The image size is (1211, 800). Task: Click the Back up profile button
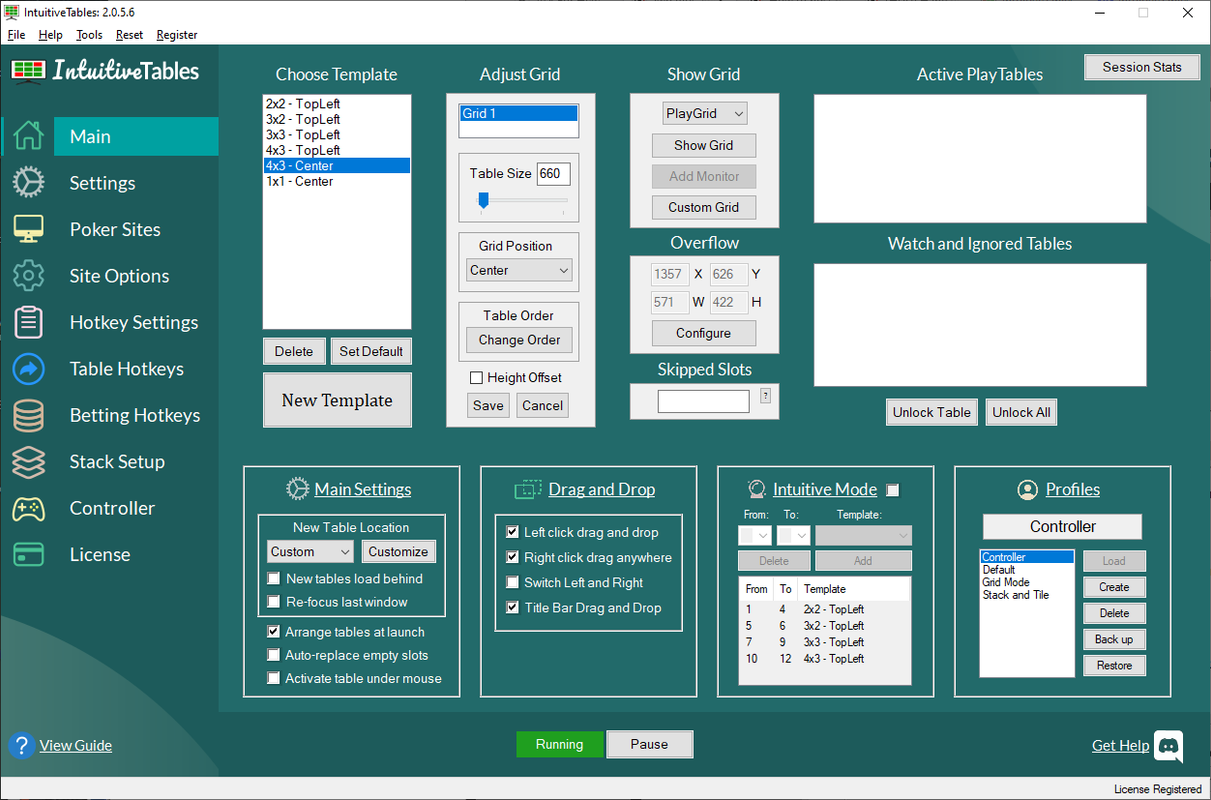(1114, 639)
